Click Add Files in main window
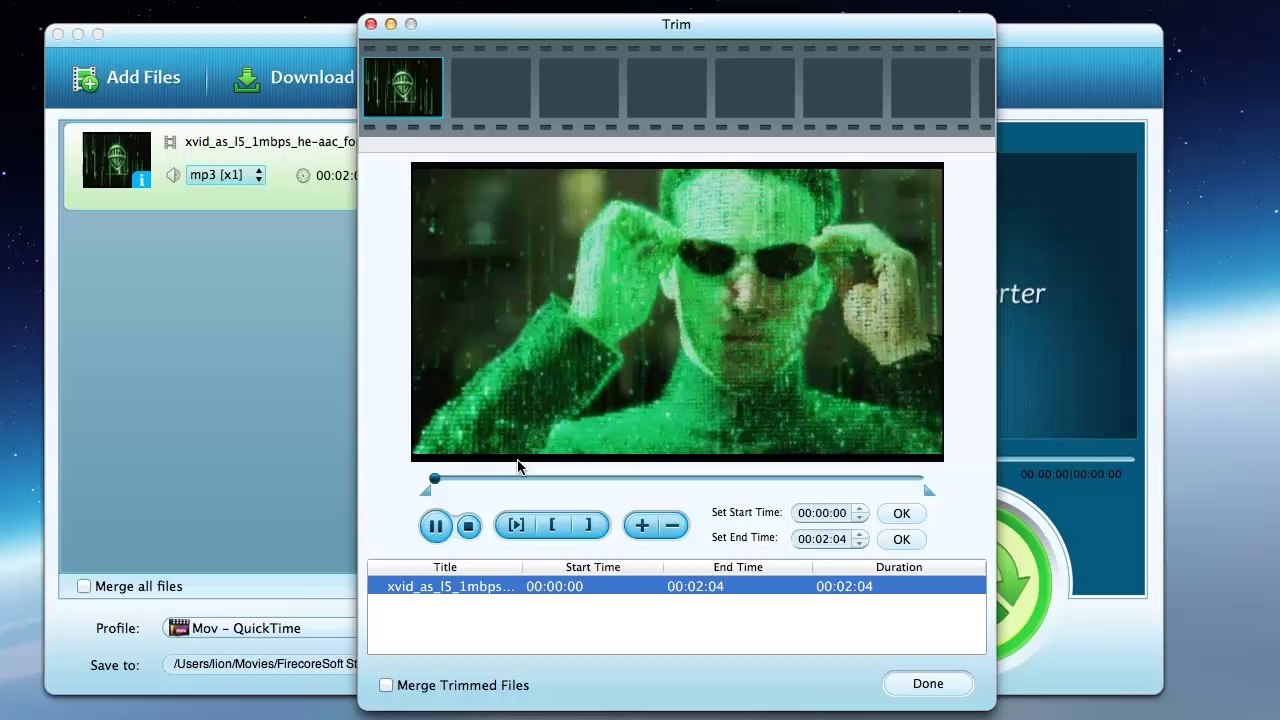Viewport: 1280px width, 720px height. (126, 78)
